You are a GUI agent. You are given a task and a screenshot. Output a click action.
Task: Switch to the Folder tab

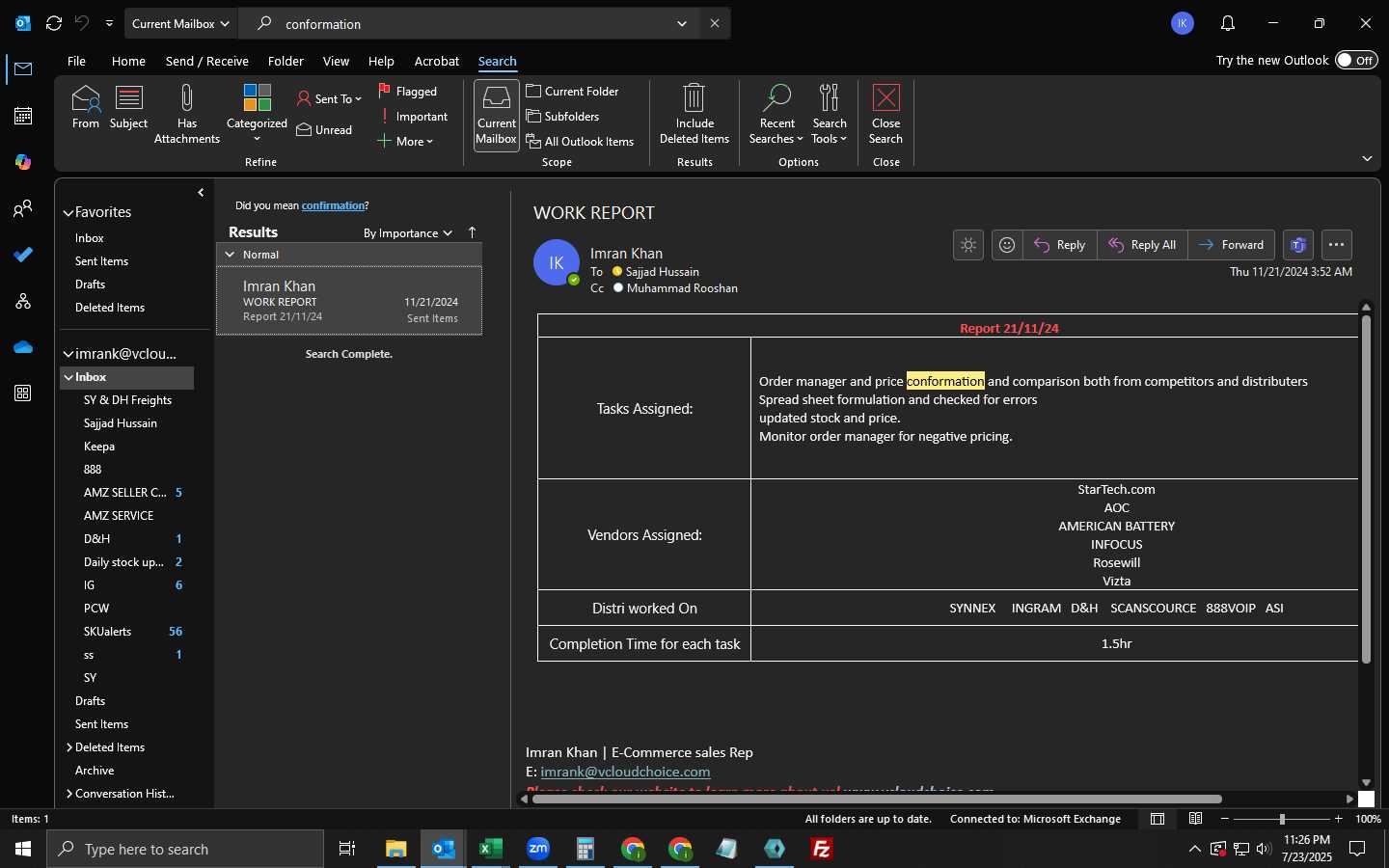(286, 61)
